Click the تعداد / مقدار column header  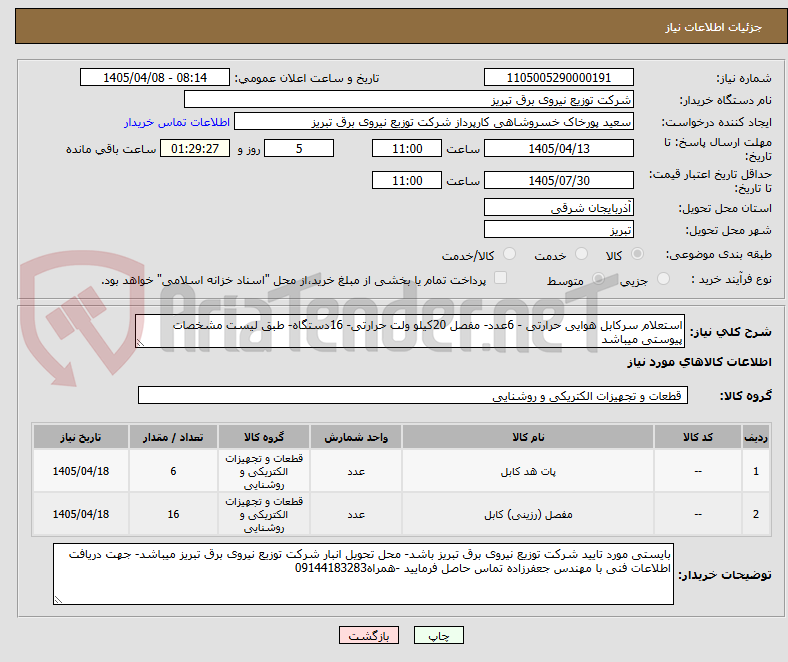173,437
